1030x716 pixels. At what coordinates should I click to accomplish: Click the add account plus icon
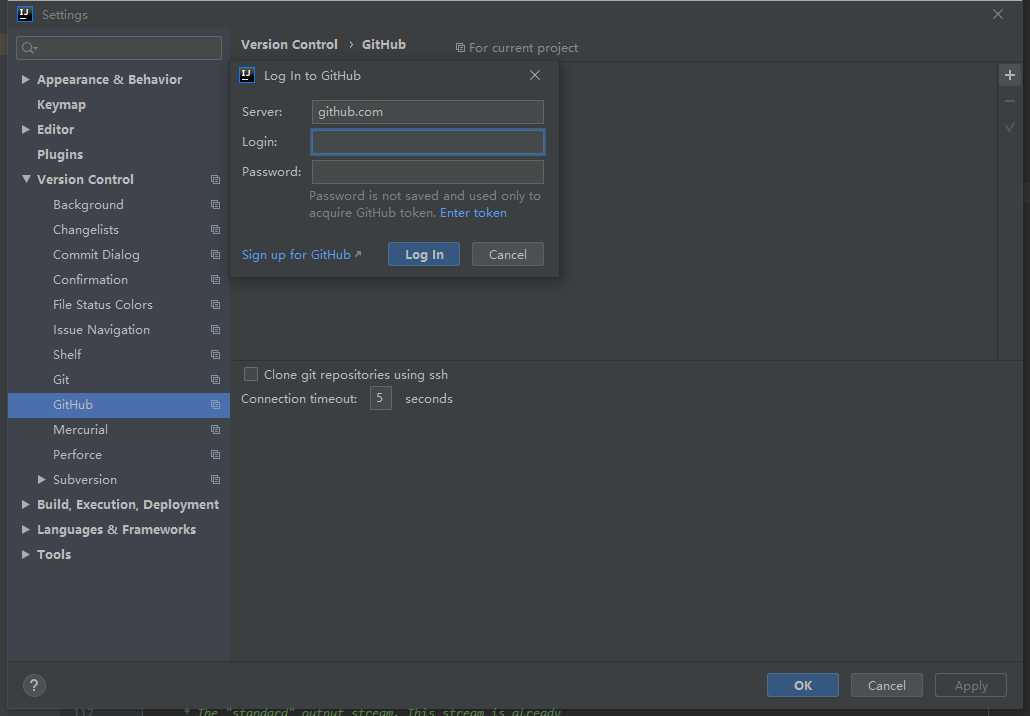[1010, 75]
